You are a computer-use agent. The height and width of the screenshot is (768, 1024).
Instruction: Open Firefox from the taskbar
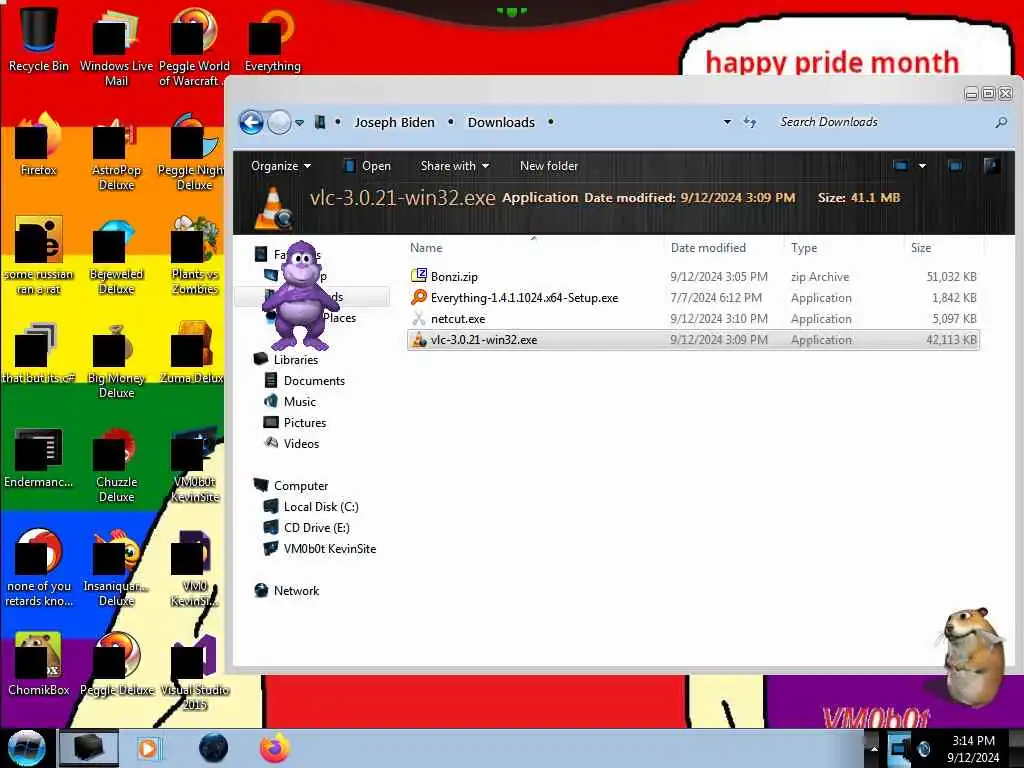click(274, 748)
